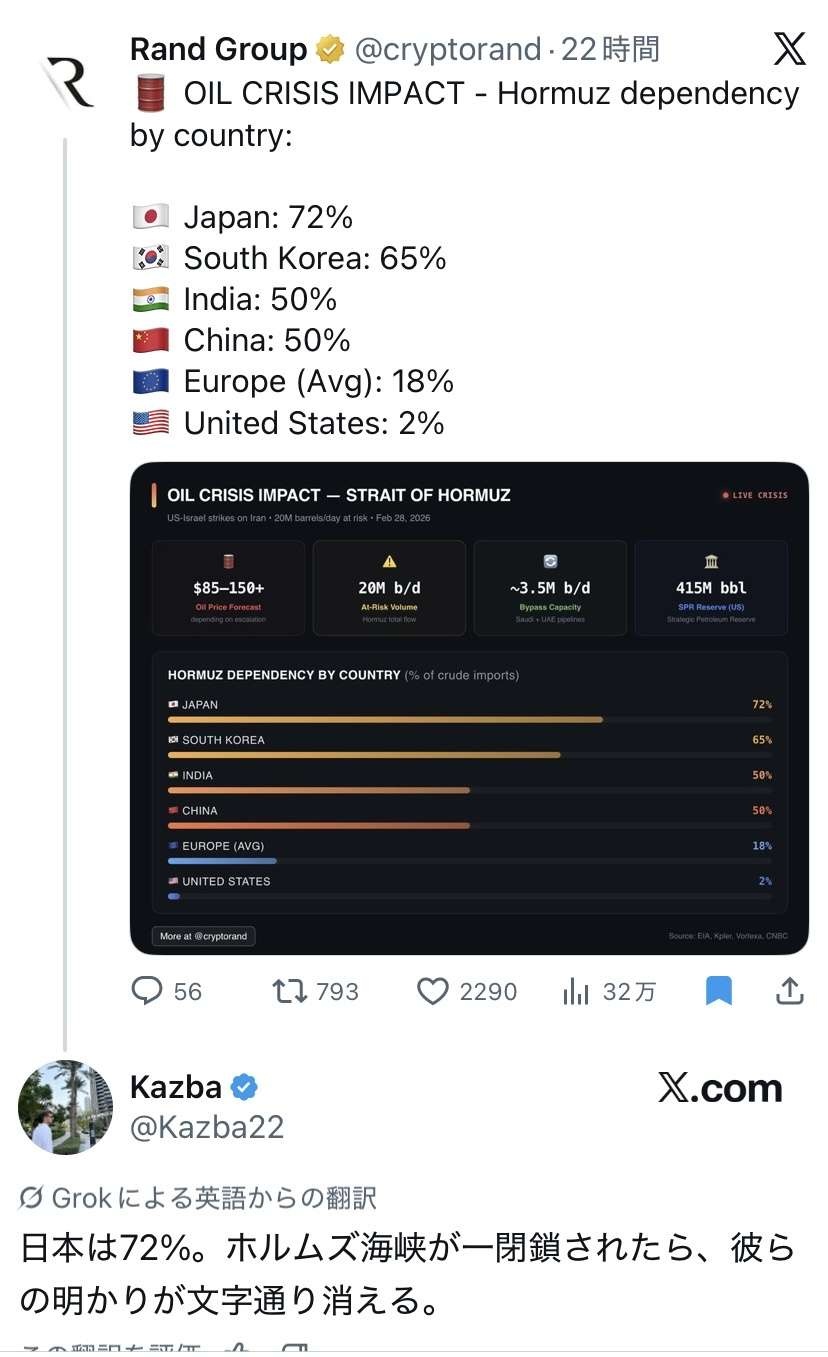This screenshot has height=1357, width=828.
Task: Tap the X logo at top right
Action: point(789,48)
